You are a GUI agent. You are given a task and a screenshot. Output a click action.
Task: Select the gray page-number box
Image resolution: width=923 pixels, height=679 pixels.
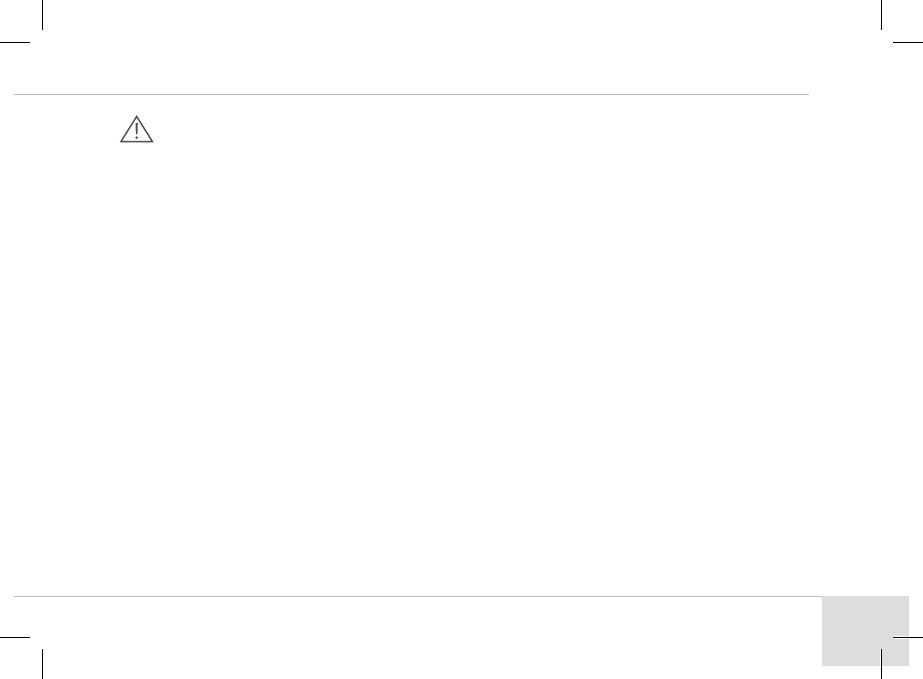865,630
